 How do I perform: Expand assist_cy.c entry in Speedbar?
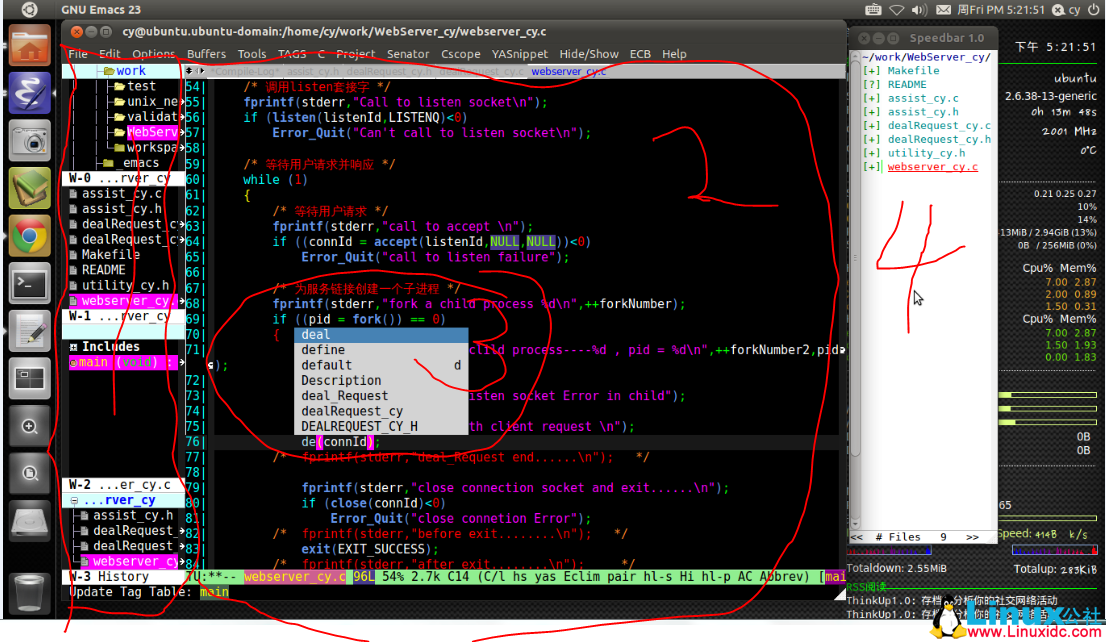871,98
